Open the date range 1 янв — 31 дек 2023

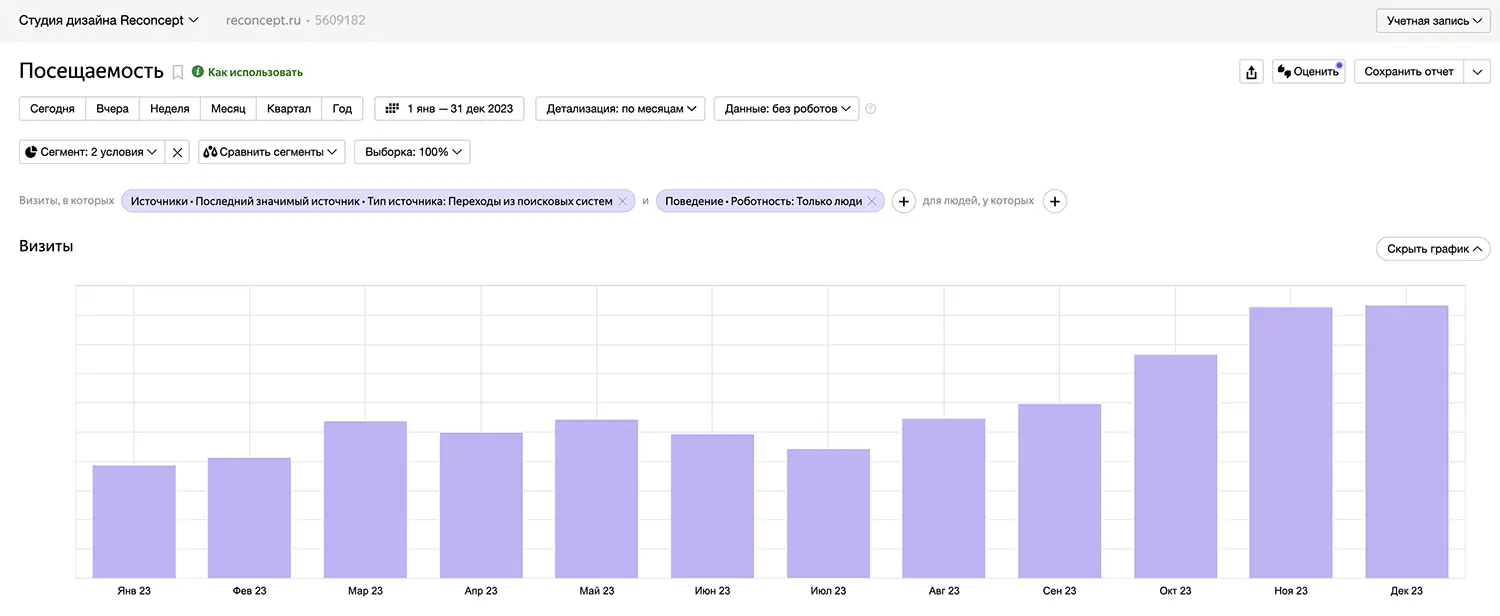(x=449, y=109)
